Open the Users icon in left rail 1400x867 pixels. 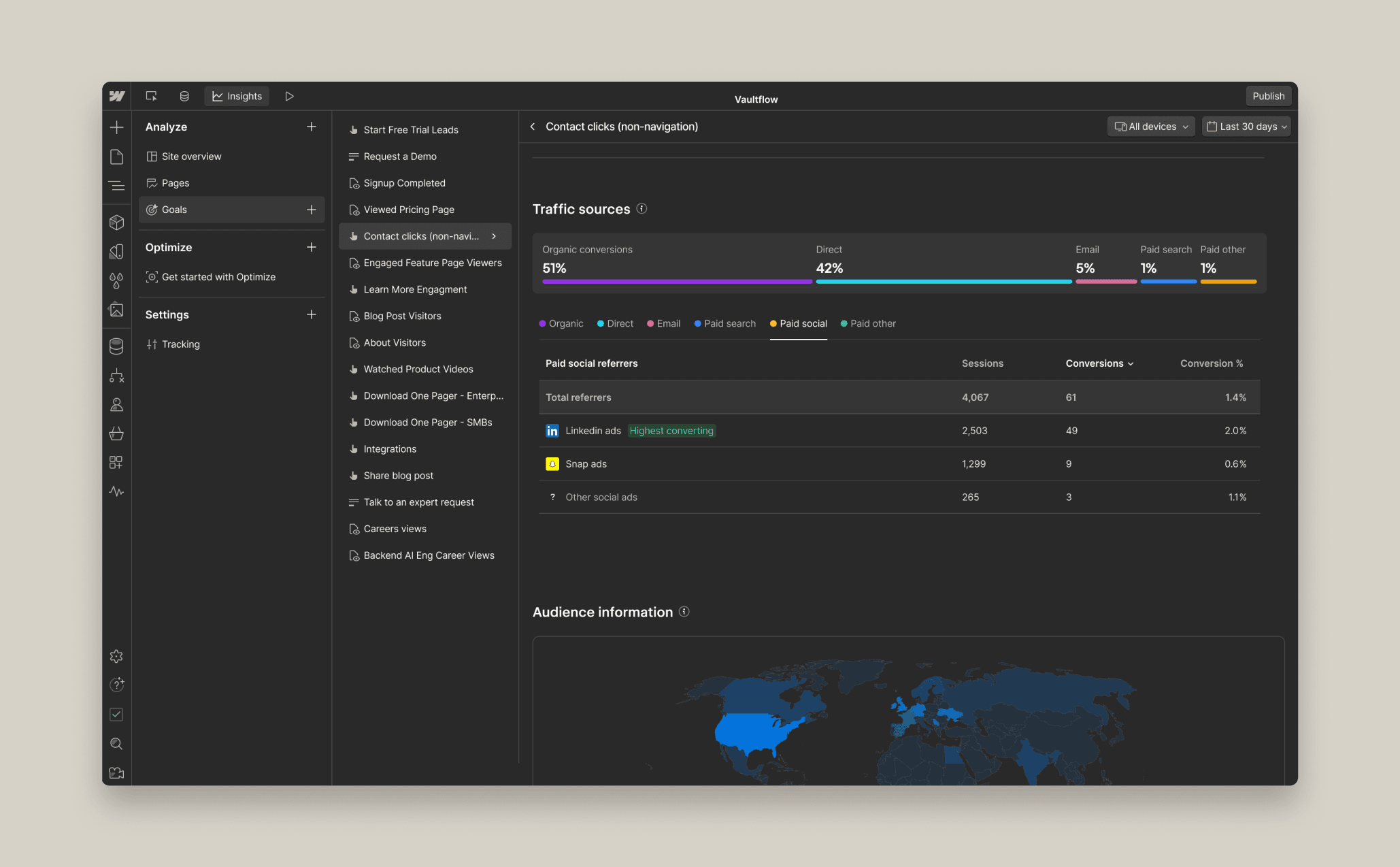[x=116, y=405]
